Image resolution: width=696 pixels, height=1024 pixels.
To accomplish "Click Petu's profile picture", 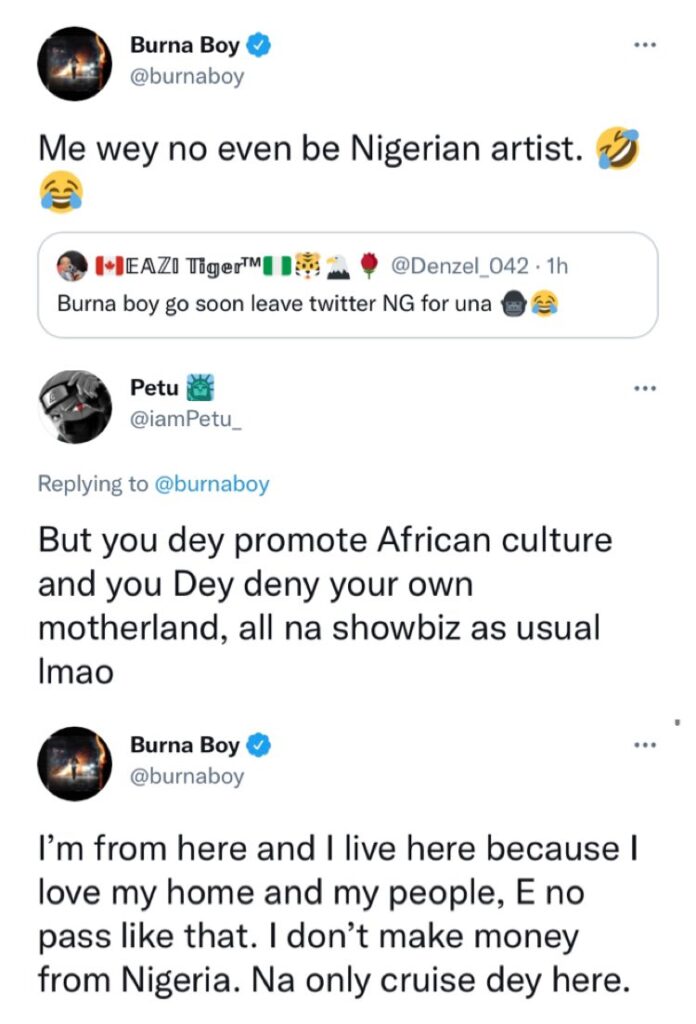I will click(73, 405).
